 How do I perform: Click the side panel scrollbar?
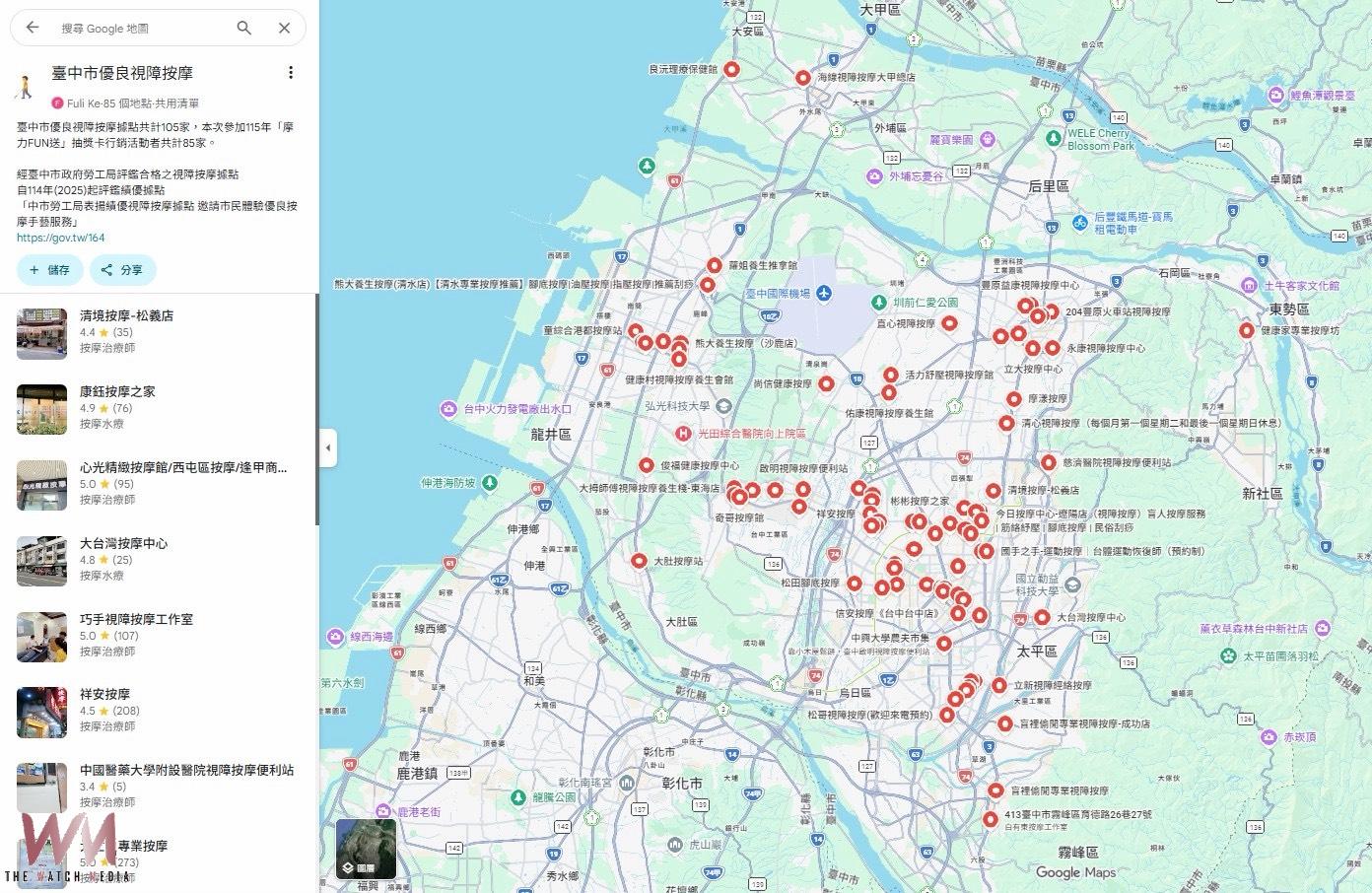point(316,410)
